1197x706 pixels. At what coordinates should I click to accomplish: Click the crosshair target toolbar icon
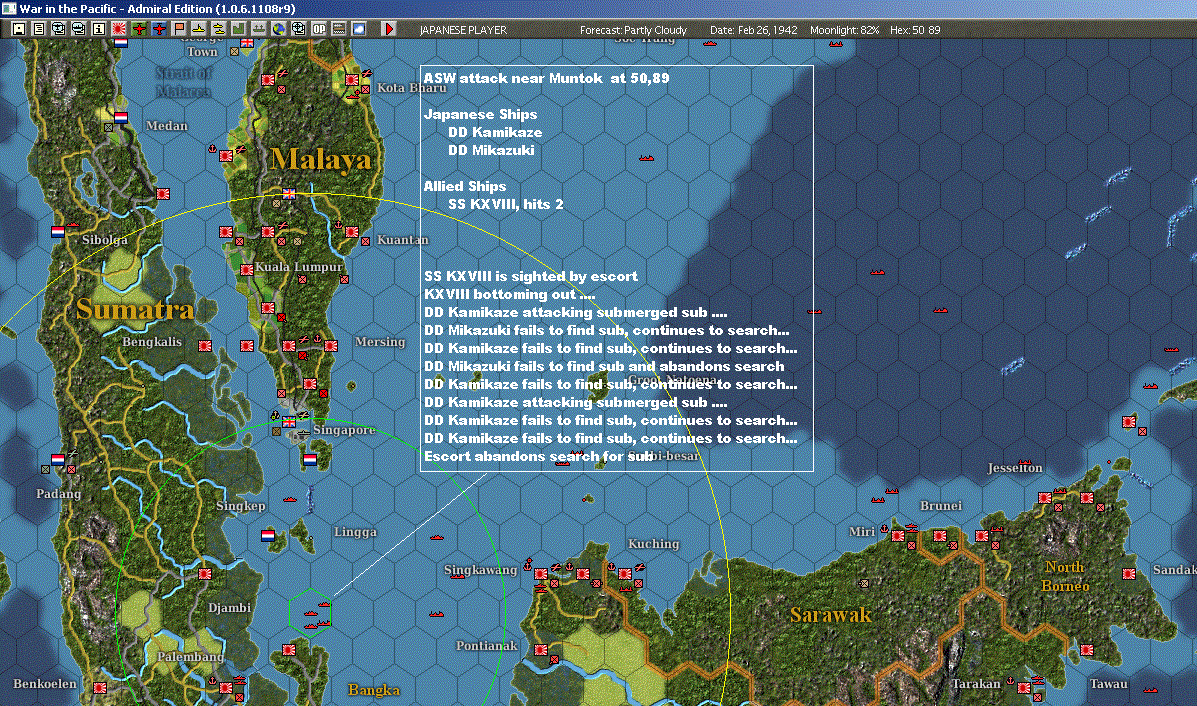pyautogui.click(x=298, y=29)
